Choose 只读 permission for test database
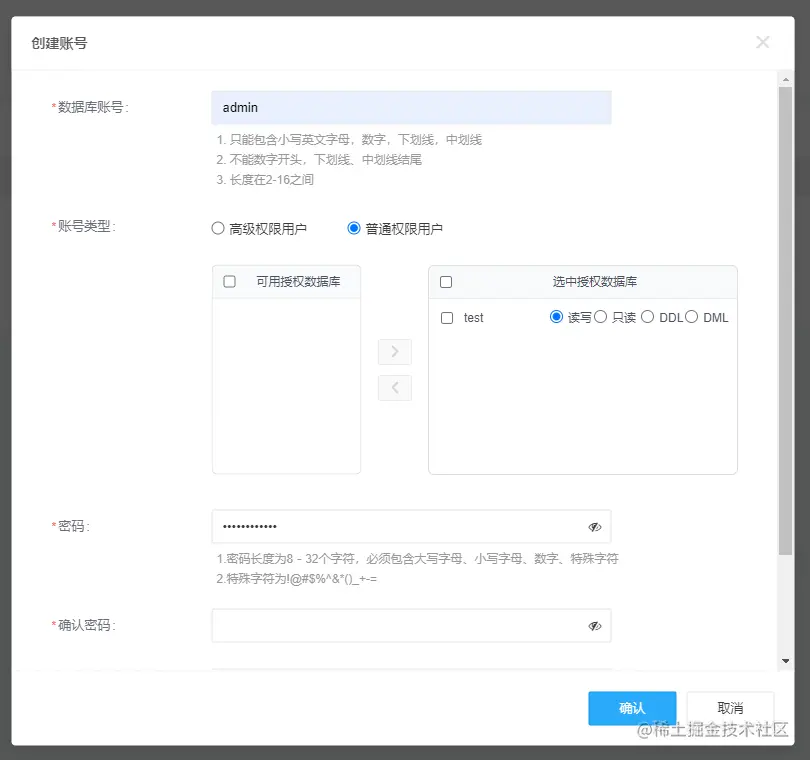Image resolution: width=810 pixels, height=760 pixels. [600, 317]
